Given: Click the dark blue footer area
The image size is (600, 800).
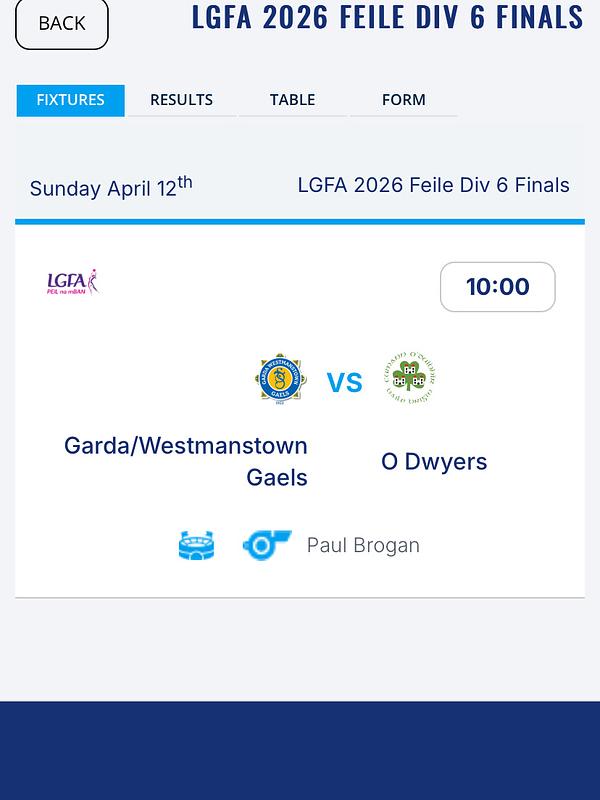Looking at the screenshot, I should [x=300, y=750].
